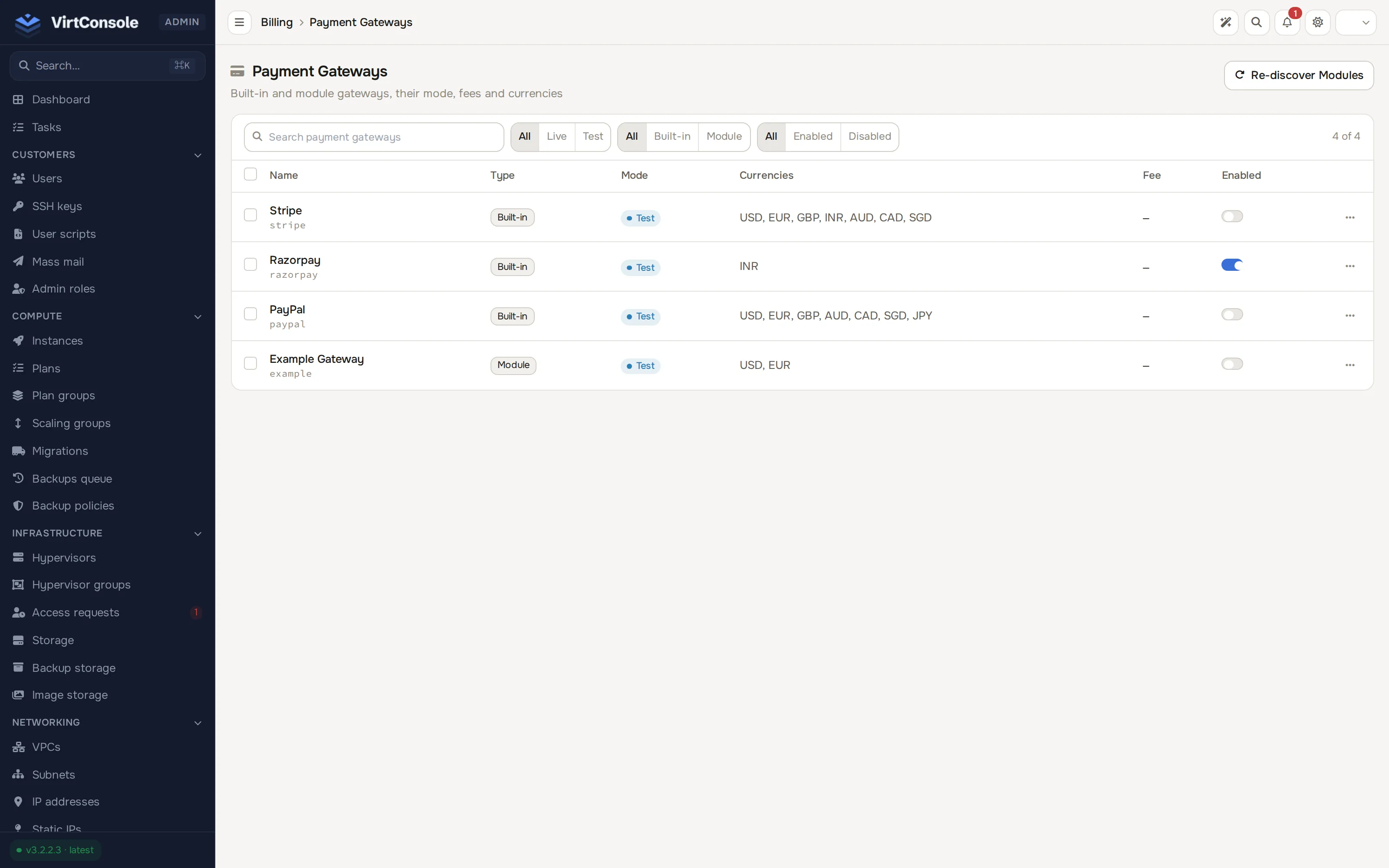Filter gateways by Live mode

tap(556, 137)
